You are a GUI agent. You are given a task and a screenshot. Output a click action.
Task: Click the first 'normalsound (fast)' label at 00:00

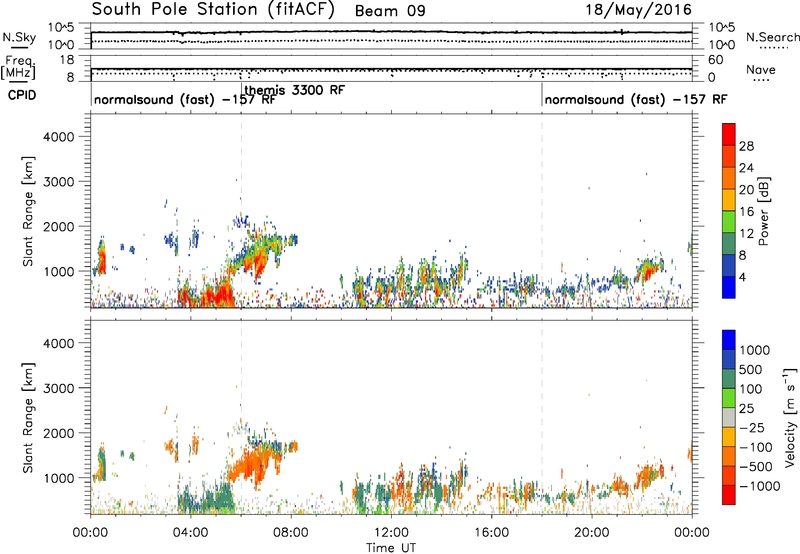pyautogui.click(x=185, y=99)
